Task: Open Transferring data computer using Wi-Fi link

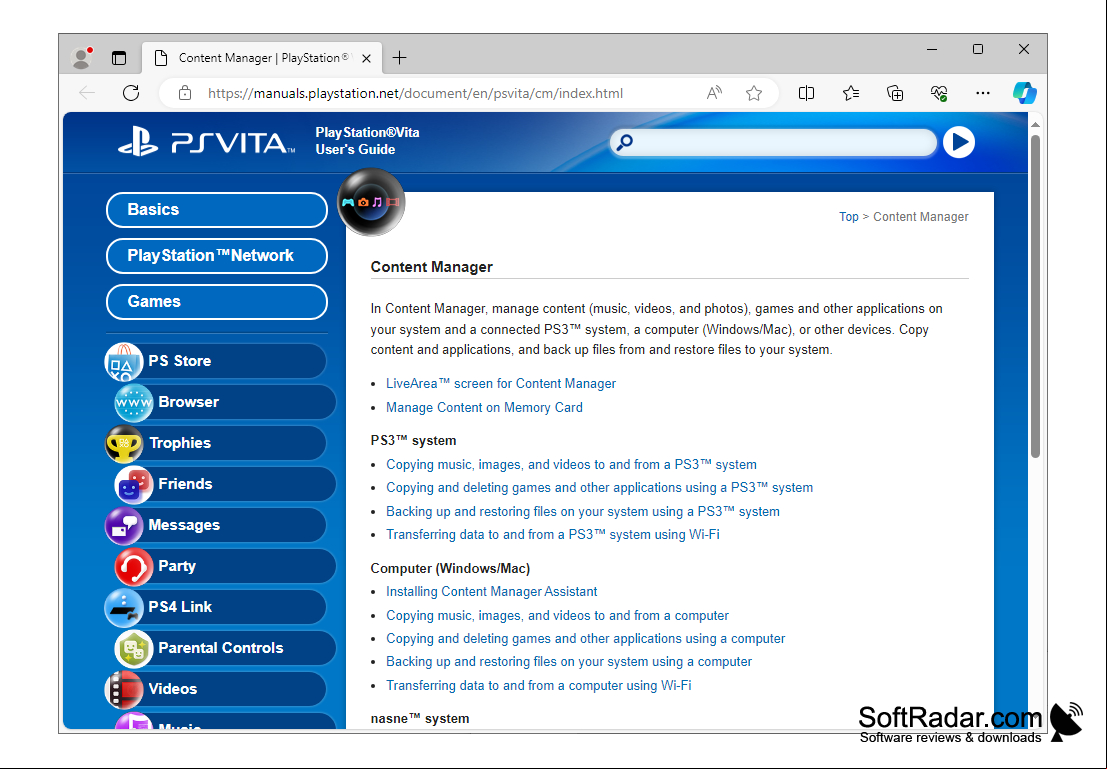Action: click(x=539, y=686)
